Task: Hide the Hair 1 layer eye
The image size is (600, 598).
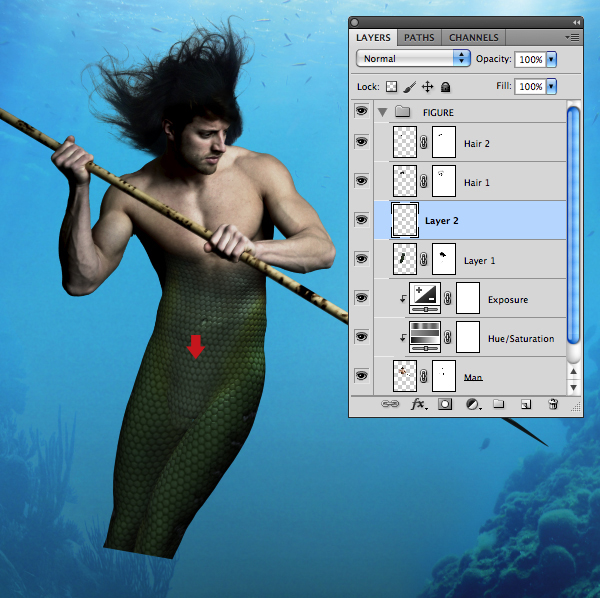Action: pyautogui.click(x=361, y=181)
